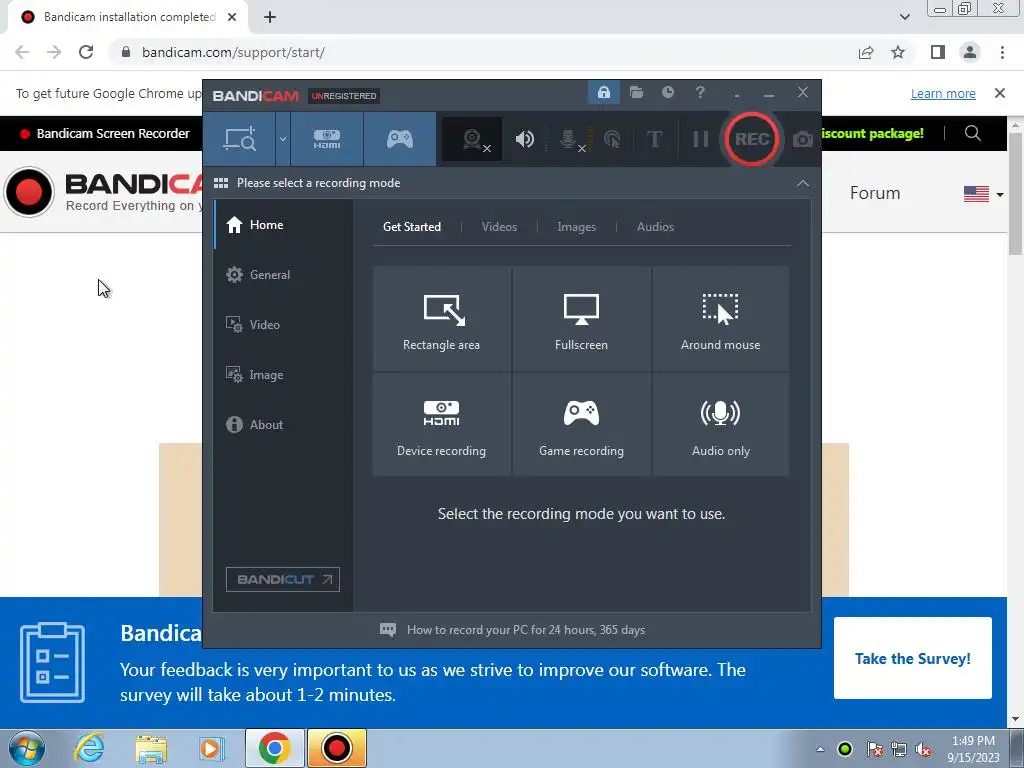Open the About section in sidebar
This screenshot has width=1024, height=768.
pyautogui.click(x=283, y=424)
